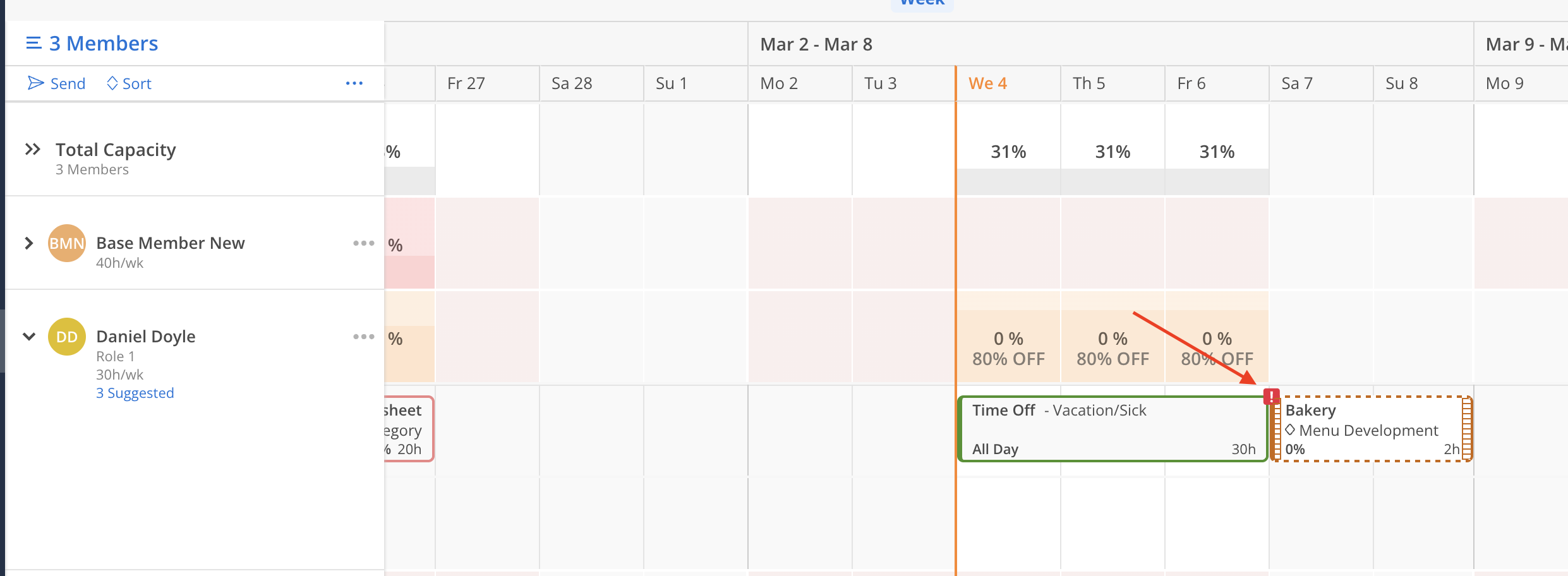Select the Bakery Menu Development task
This screenshot has width=1568, height=576.
pos(1371,429)
